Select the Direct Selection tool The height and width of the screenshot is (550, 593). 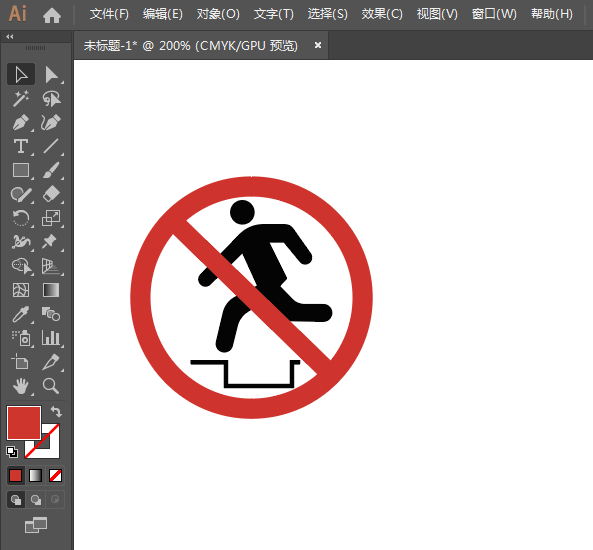click(51, 75)
